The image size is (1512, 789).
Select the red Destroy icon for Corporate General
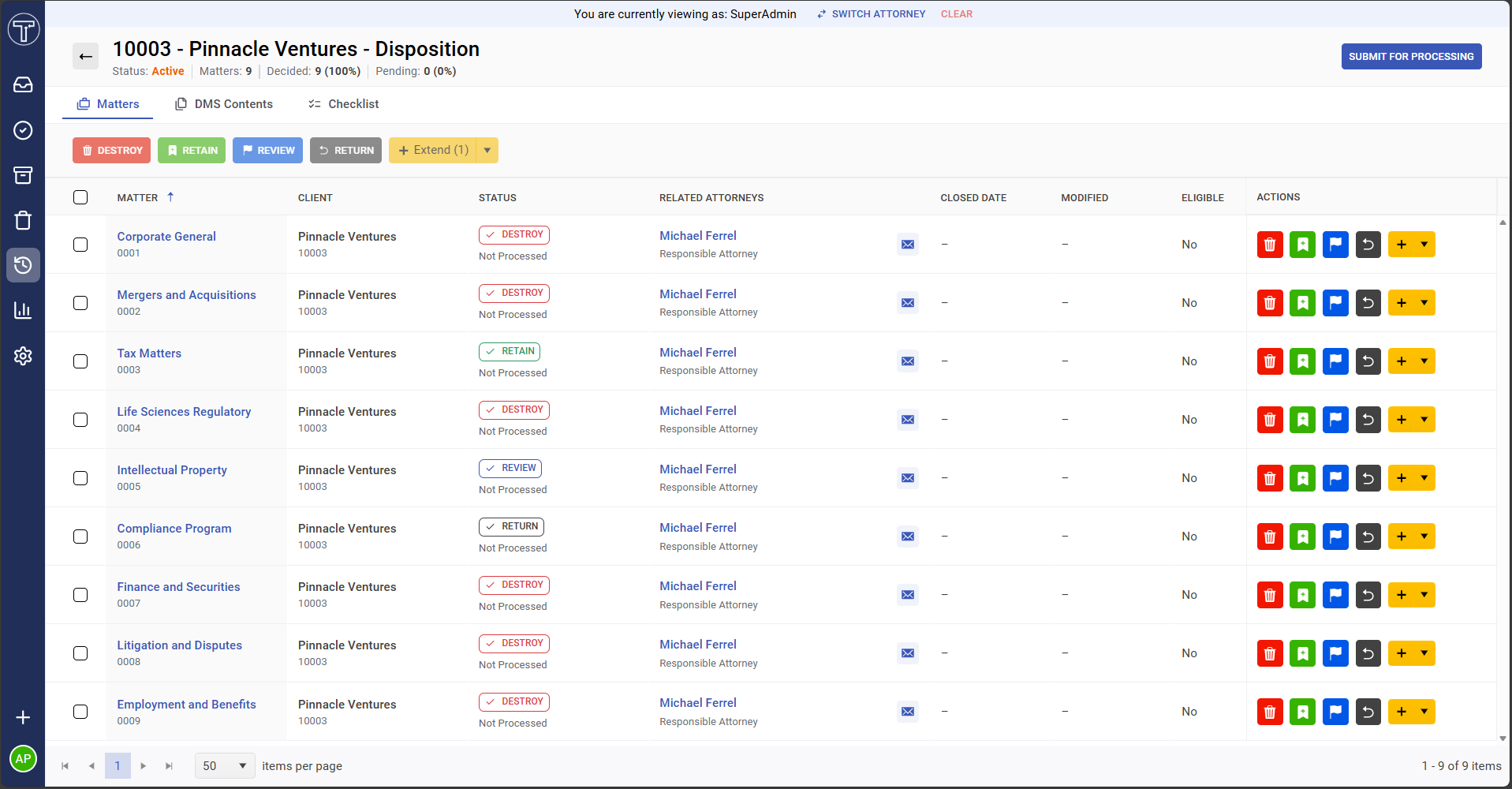(1270, 245)
